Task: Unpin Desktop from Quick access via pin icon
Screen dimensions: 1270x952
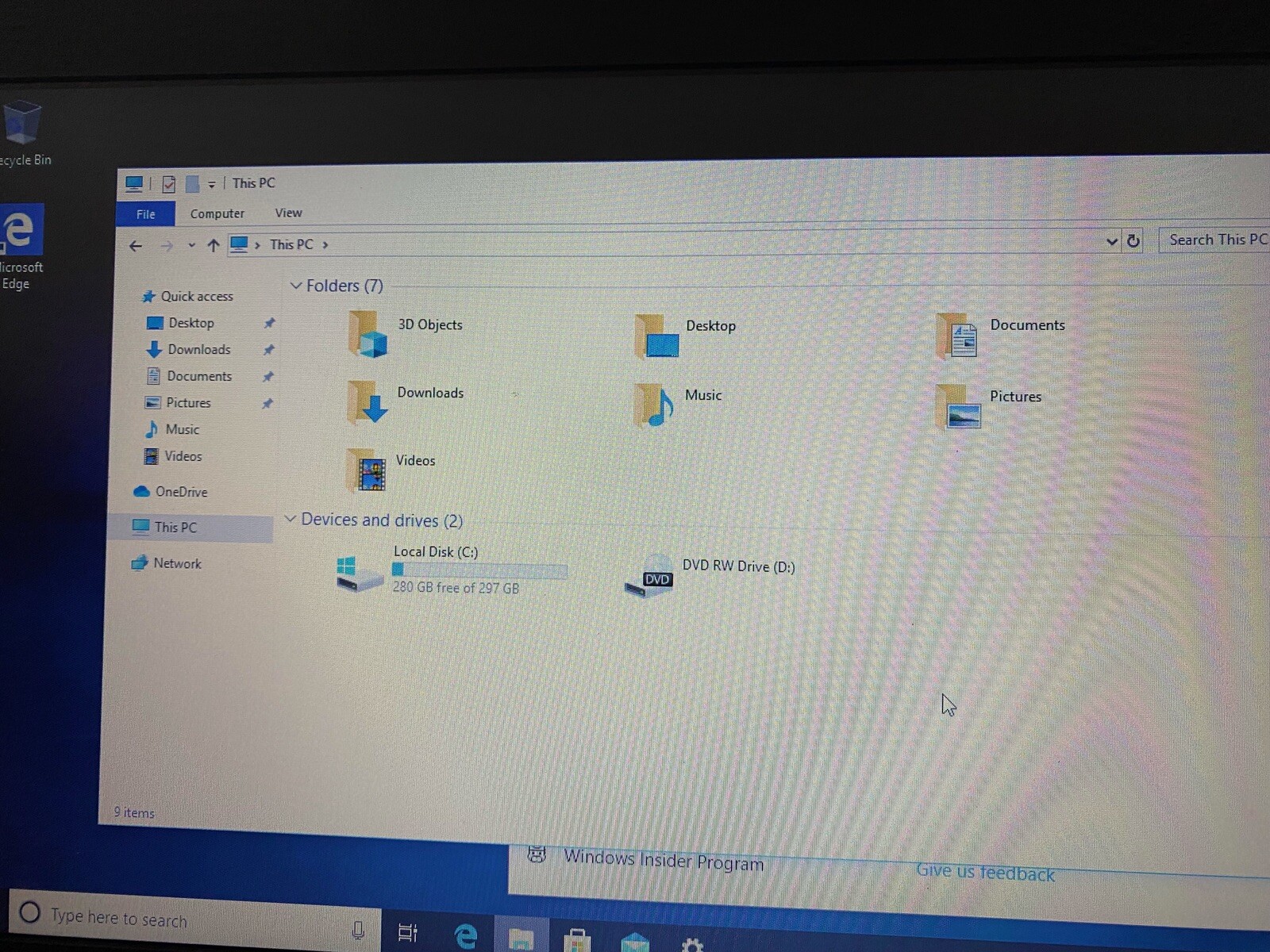Action: [x=269, y=323]
